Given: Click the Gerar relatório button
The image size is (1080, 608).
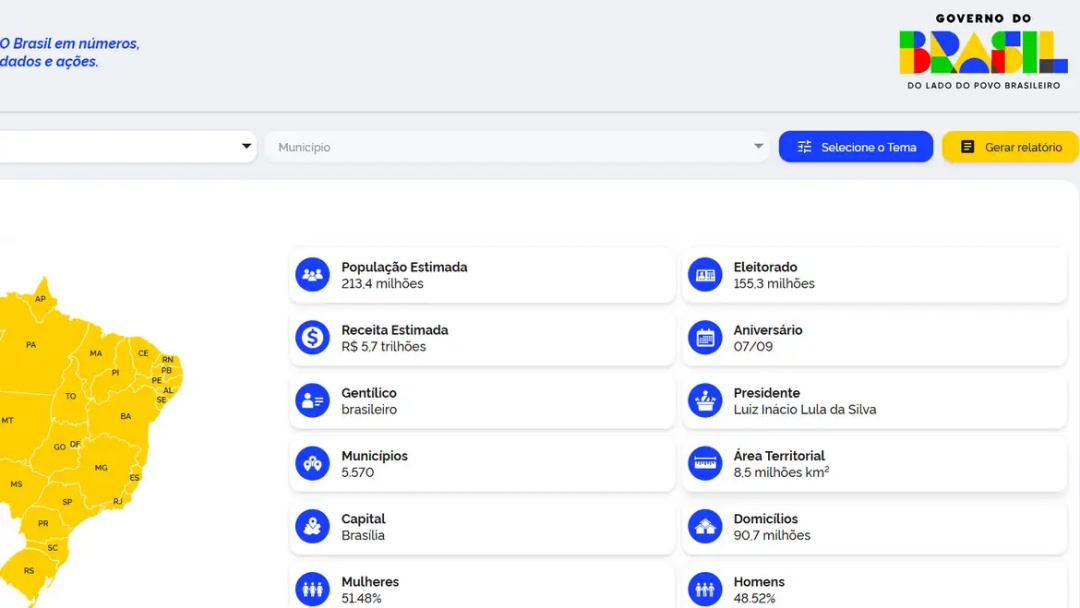Looking at the screenshot, I should 1012,146.
